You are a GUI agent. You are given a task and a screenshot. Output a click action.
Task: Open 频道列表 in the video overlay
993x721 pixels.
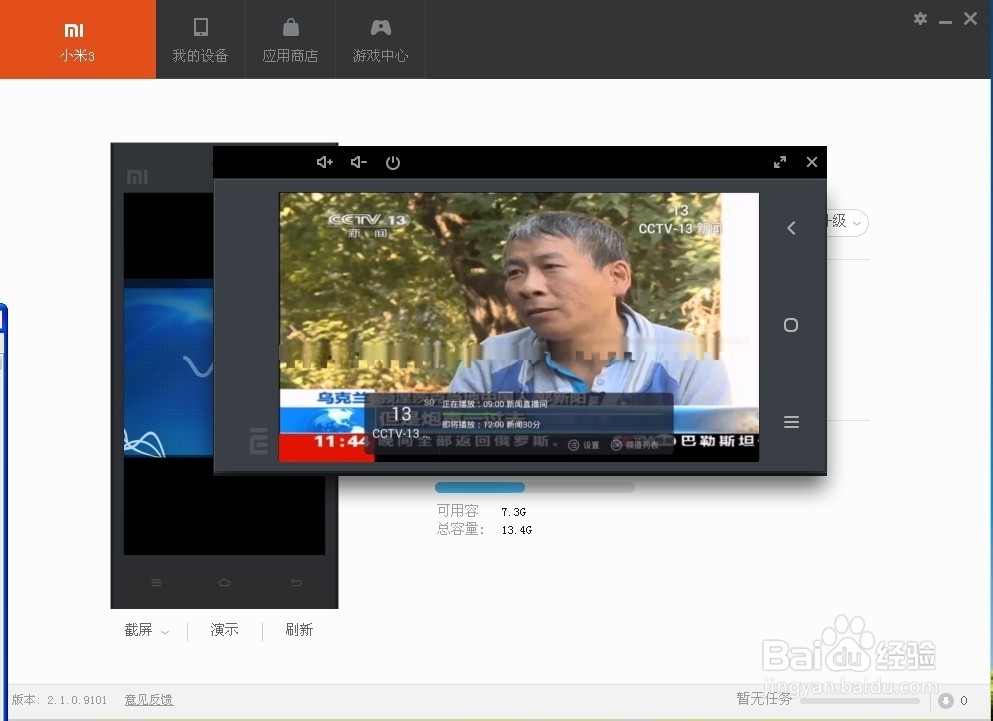click(635, 445)
